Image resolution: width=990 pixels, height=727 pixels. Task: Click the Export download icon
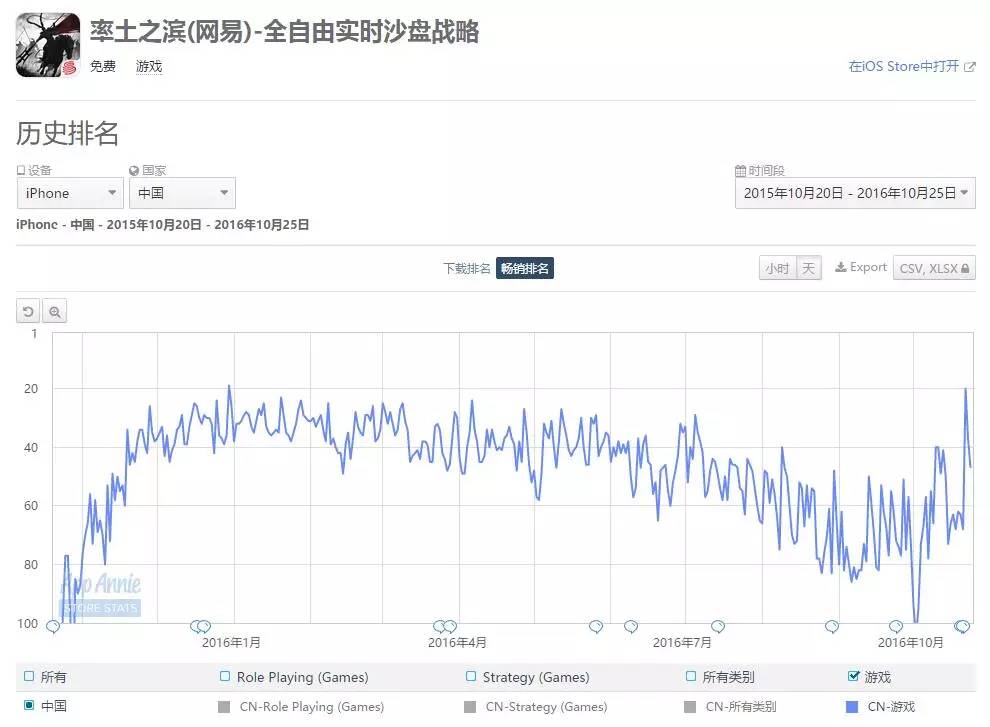(x=841, y=268)
